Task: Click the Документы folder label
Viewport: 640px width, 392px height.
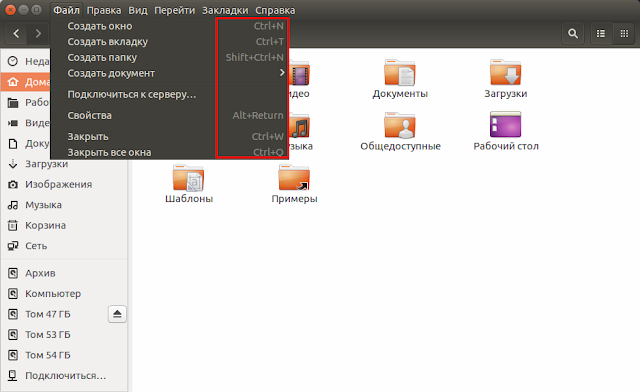Action: pos(400,94)
